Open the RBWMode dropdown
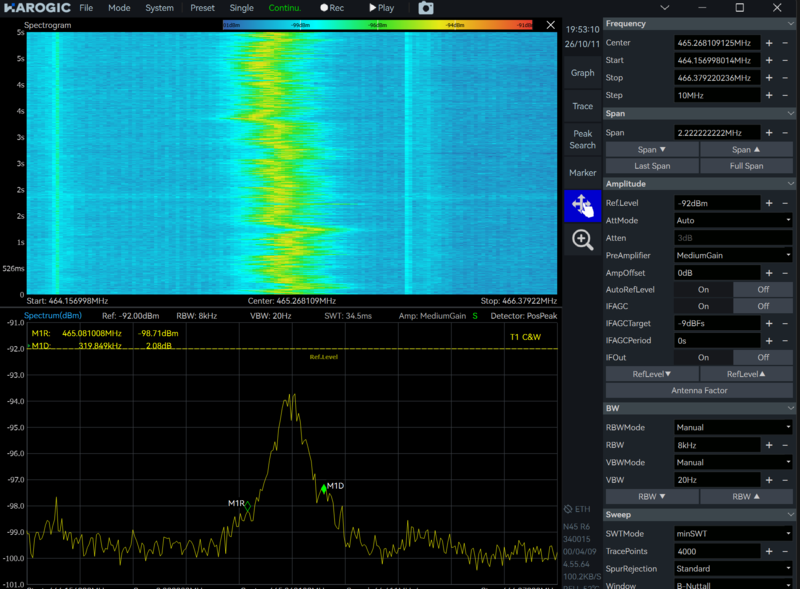 click(x=733, y=428)
